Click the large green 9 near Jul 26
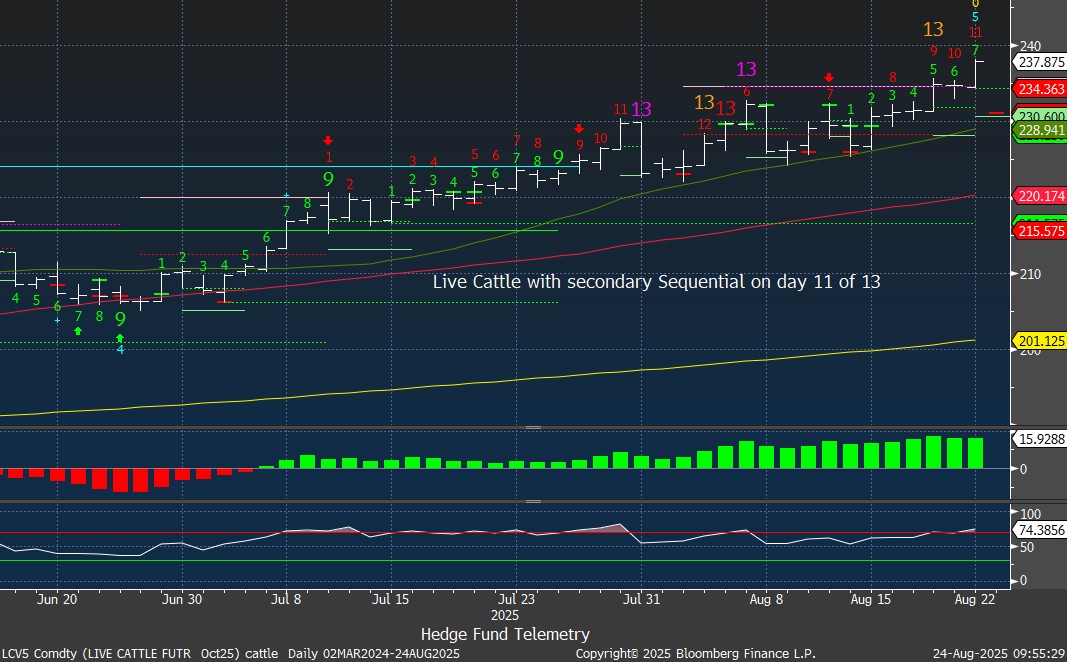The height and width of the screenshot is (662, 1067). (558, 157)
